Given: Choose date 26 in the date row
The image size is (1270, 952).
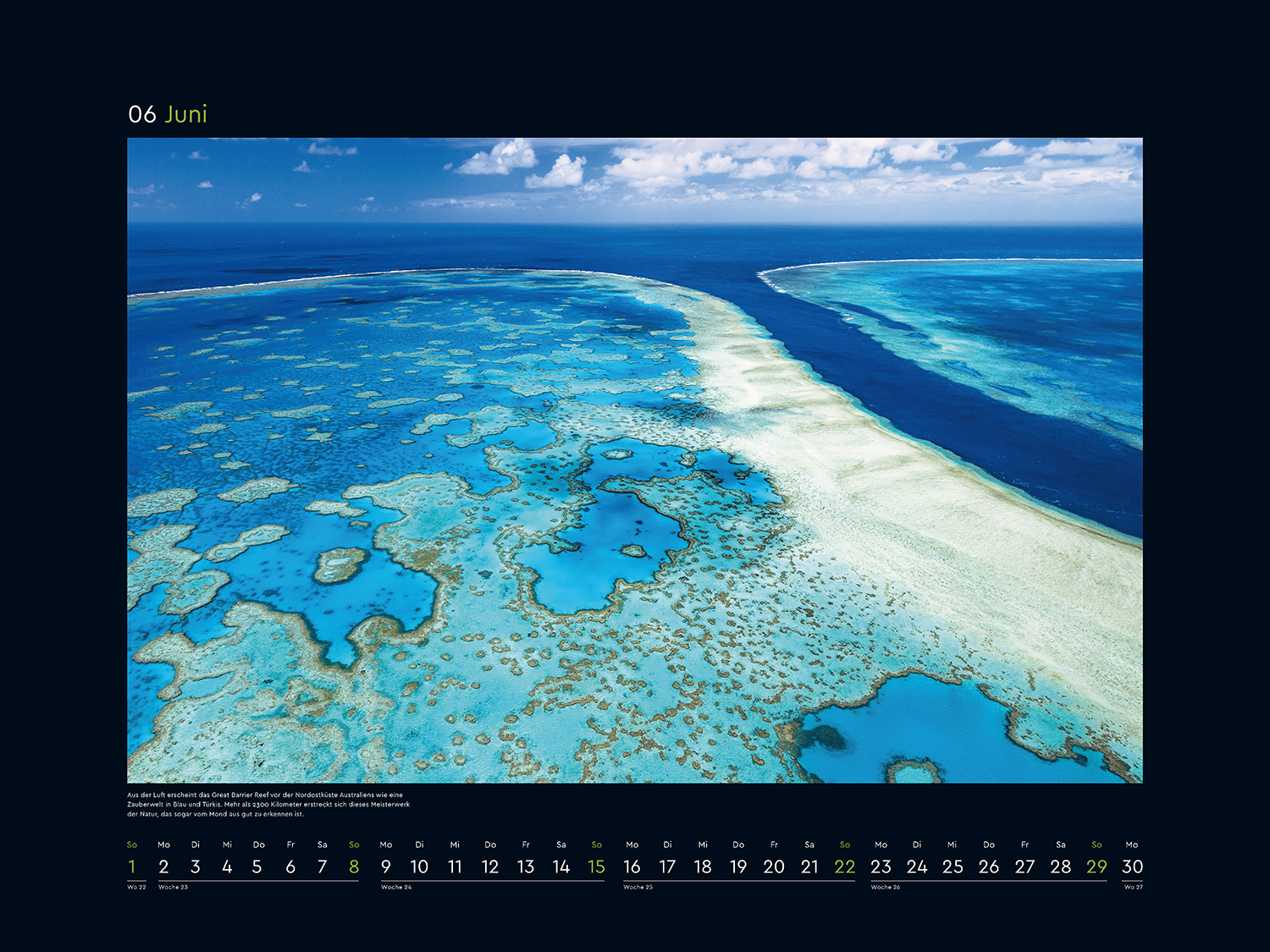Looking at the screenshot, I should 988,867.
